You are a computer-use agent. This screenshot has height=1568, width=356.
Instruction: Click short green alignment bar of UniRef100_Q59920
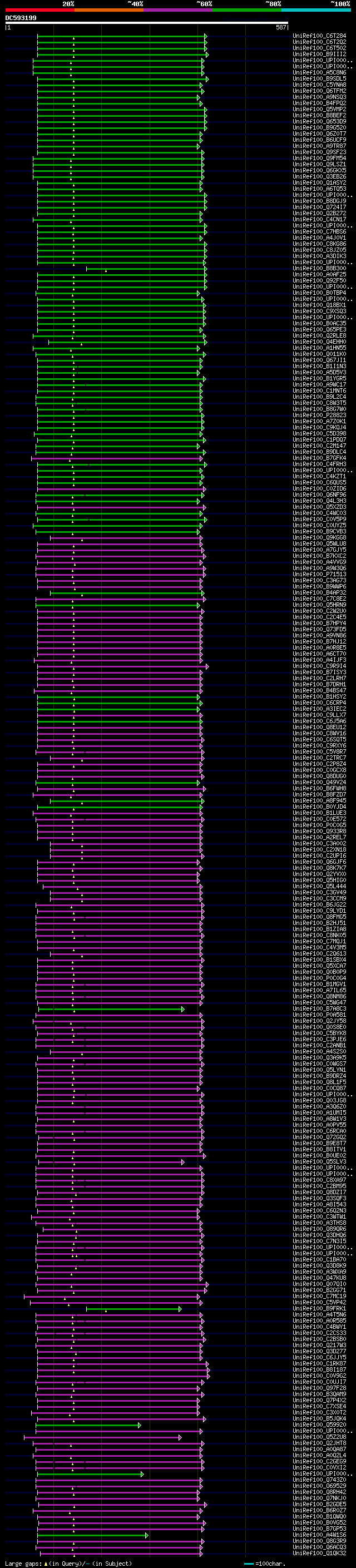[x=88, y=1425]
